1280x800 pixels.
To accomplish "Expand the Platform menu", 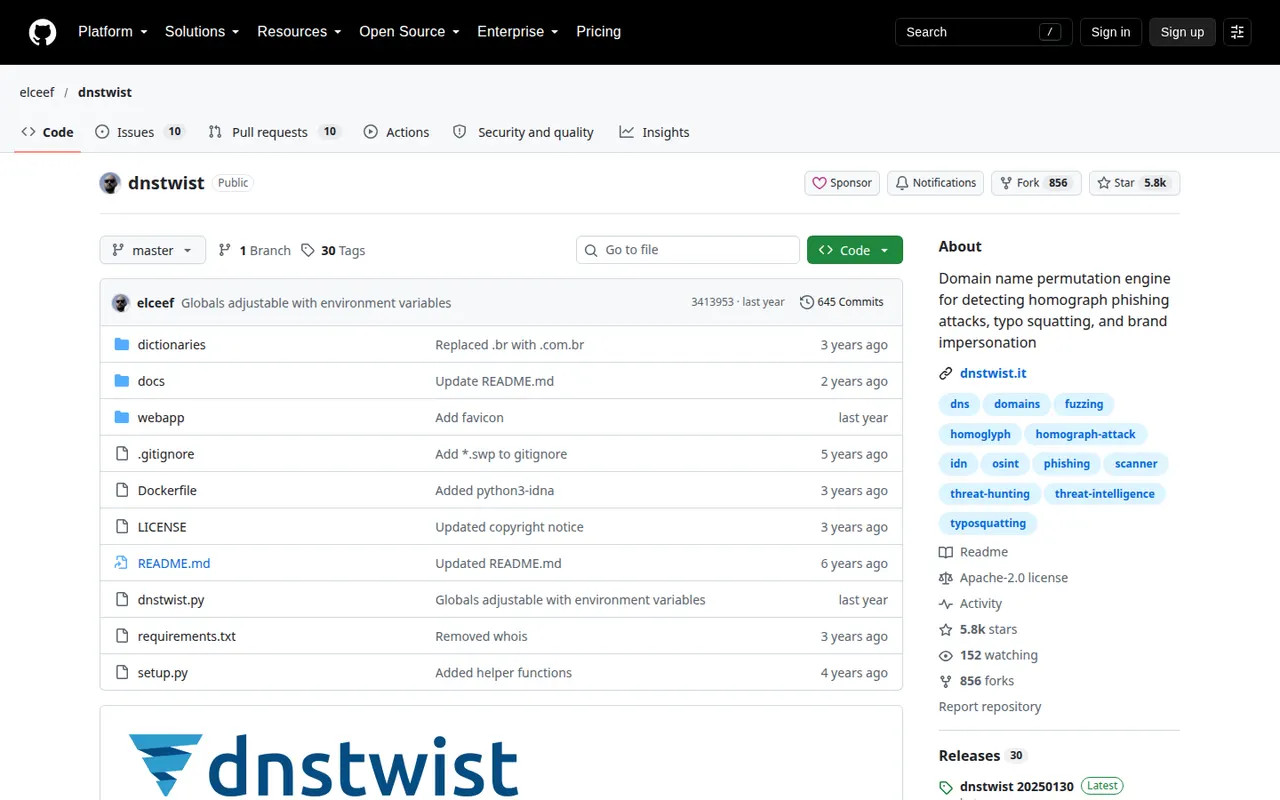I will (x=113, y=32).
